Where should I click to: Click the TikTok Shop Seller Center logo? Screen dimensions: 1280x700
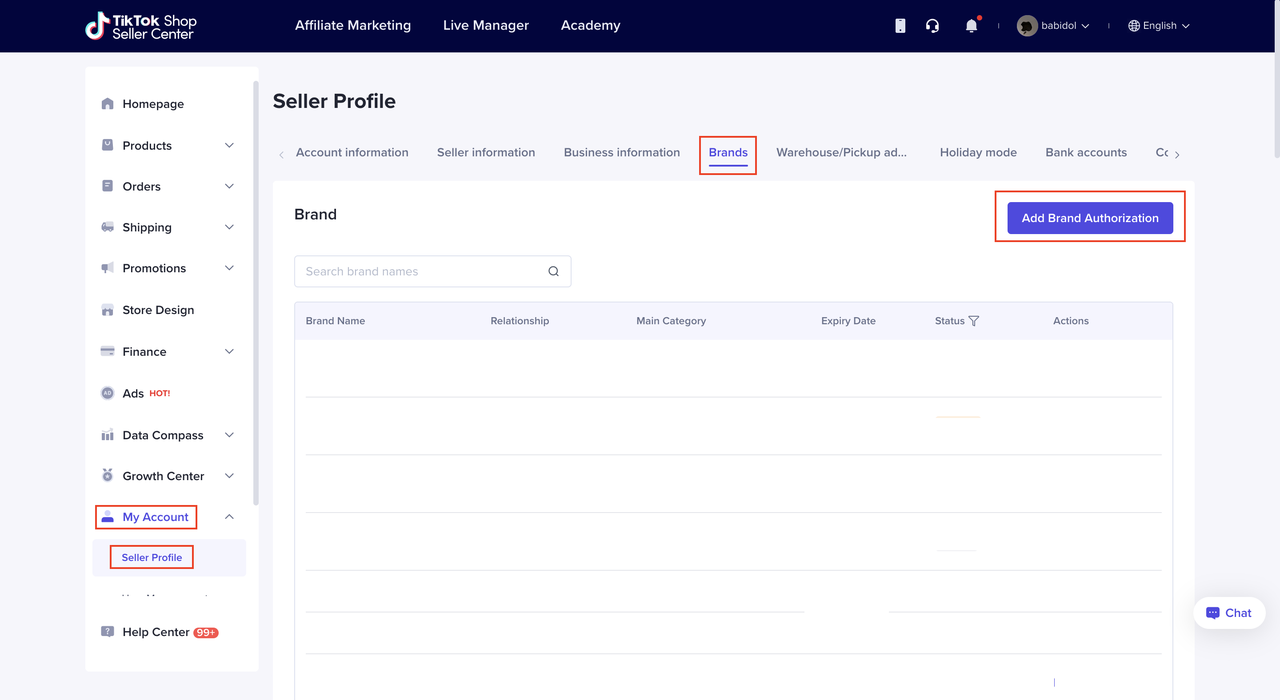(x=141, y=26)
